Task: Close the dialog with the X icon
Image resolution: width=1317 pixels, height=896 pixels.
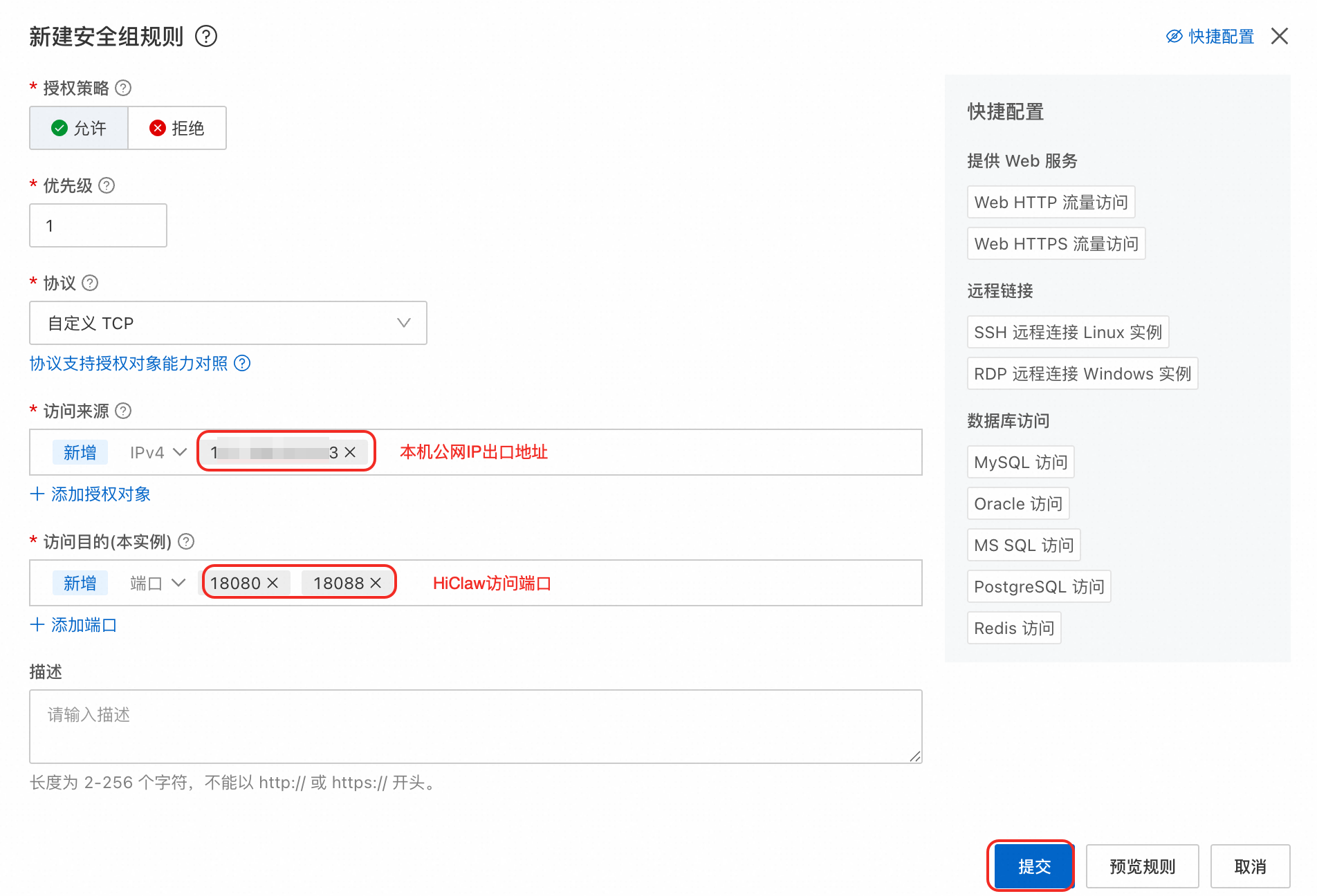Action: pyautogui.click(x=1280, y=36)
